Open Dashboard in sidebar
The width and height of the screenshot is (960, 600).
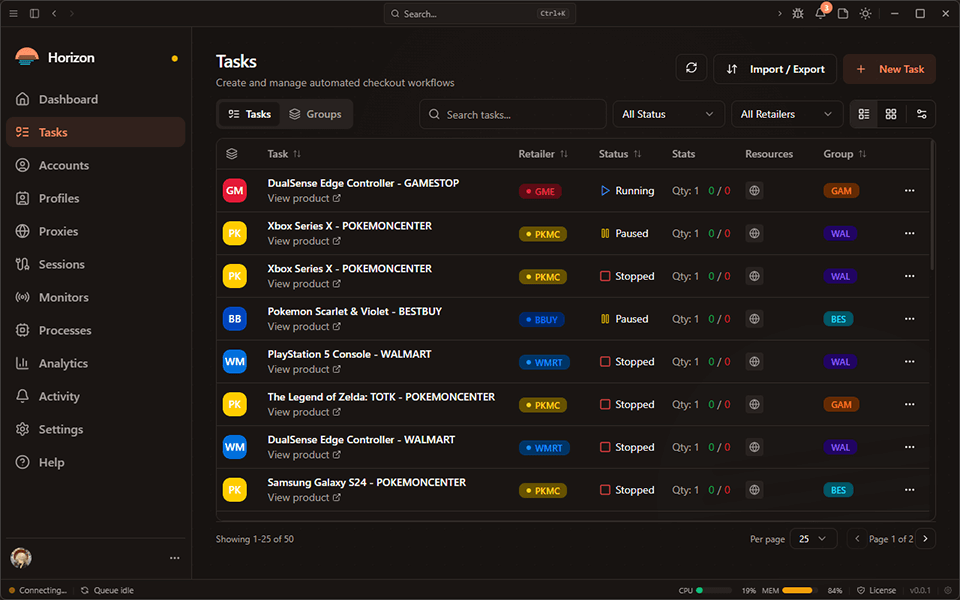pyautogui.click(x=96, y=99)
